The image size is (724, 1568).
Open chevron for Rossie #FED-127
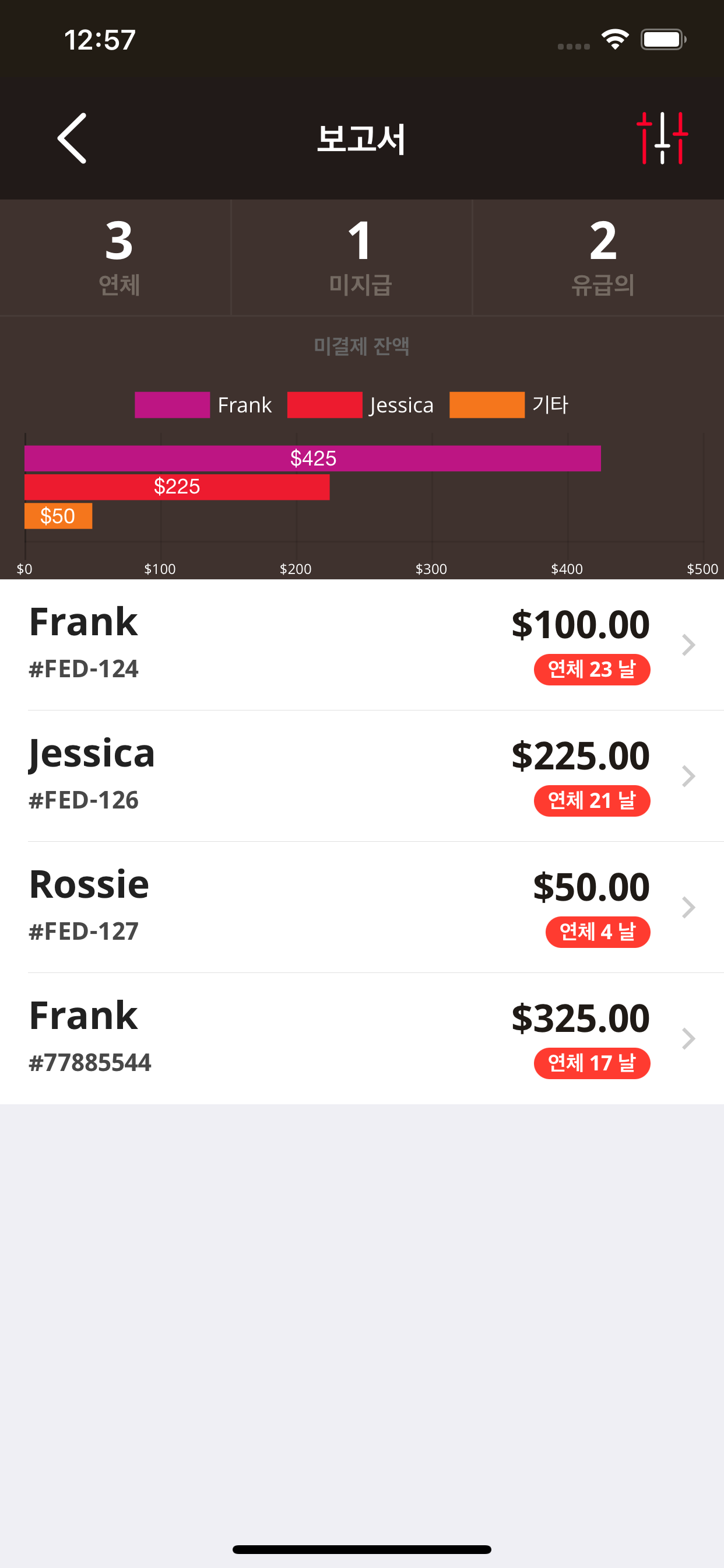688,908
